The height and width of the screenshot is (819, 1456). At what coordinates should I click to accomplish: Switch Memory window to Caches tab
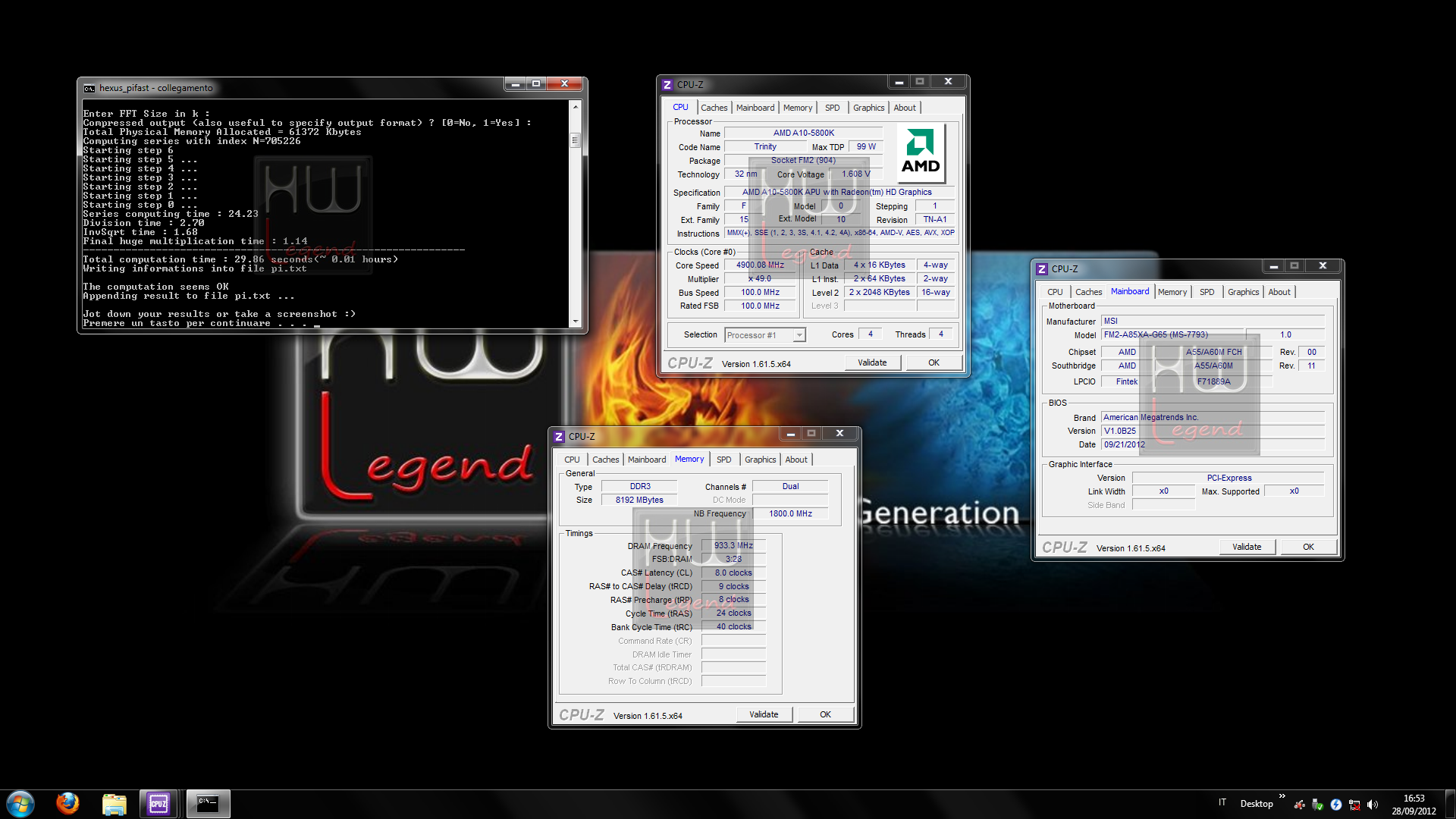click(605, 460)
